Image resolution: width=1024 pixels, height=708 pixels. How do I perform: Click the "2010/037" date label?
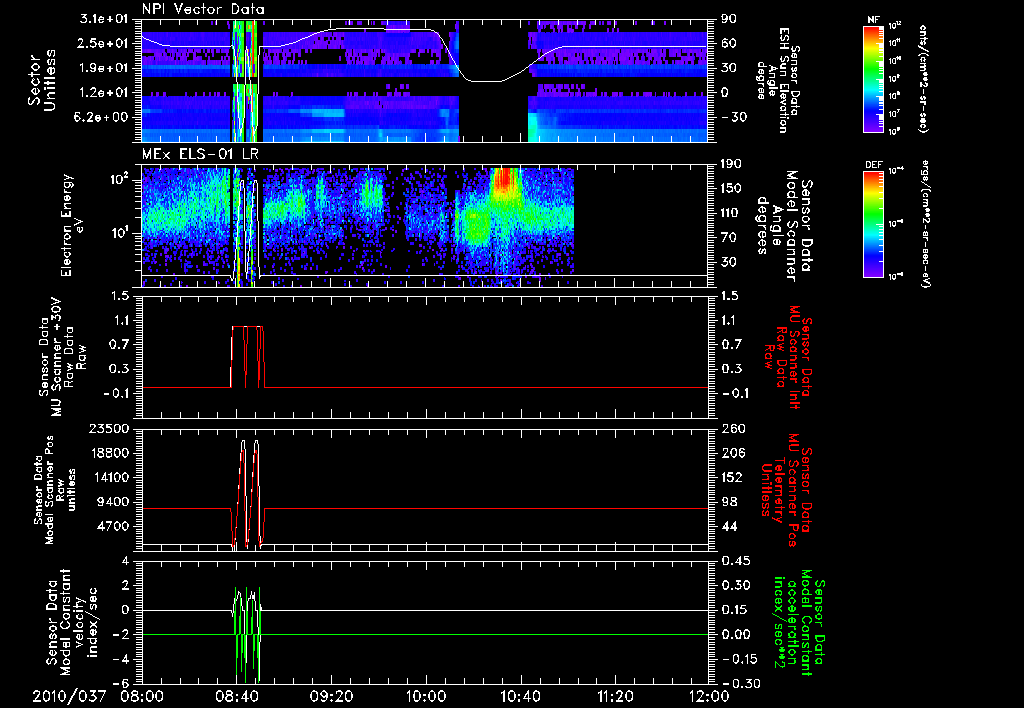point(69,696)
